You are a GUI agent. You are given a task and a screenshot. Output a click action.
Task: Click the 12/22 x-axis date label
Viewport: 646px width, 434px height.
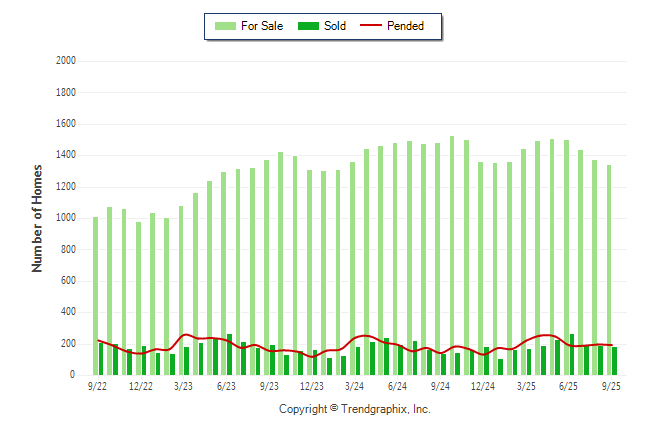140,386
